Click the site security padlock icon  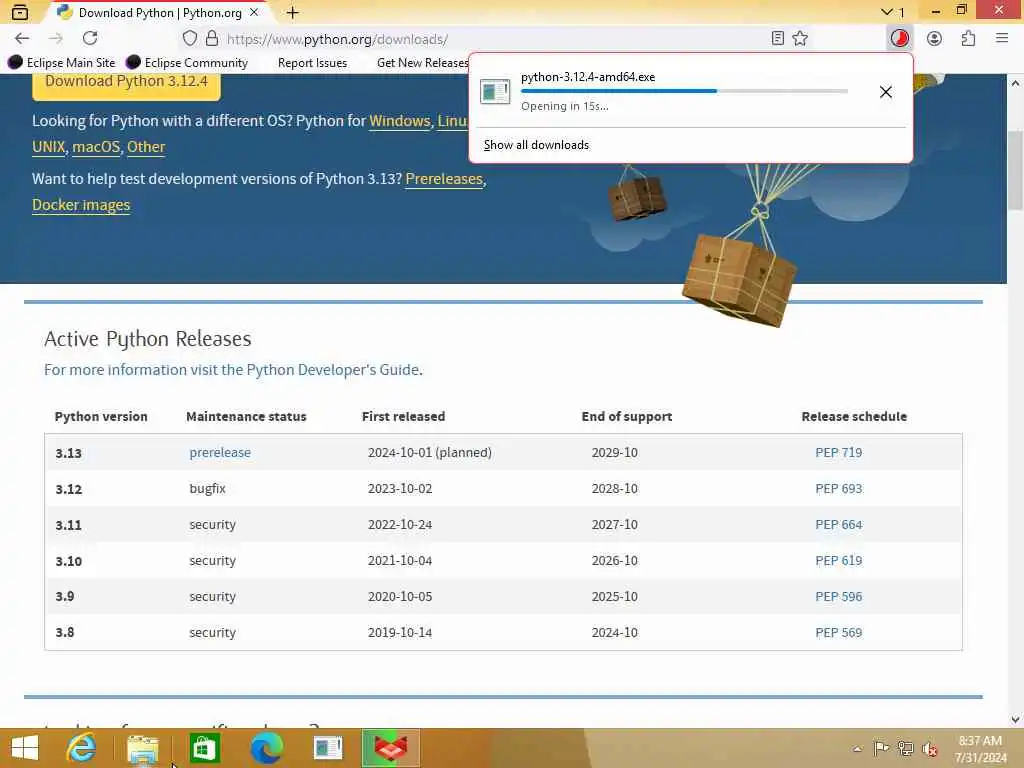[212, 39]
